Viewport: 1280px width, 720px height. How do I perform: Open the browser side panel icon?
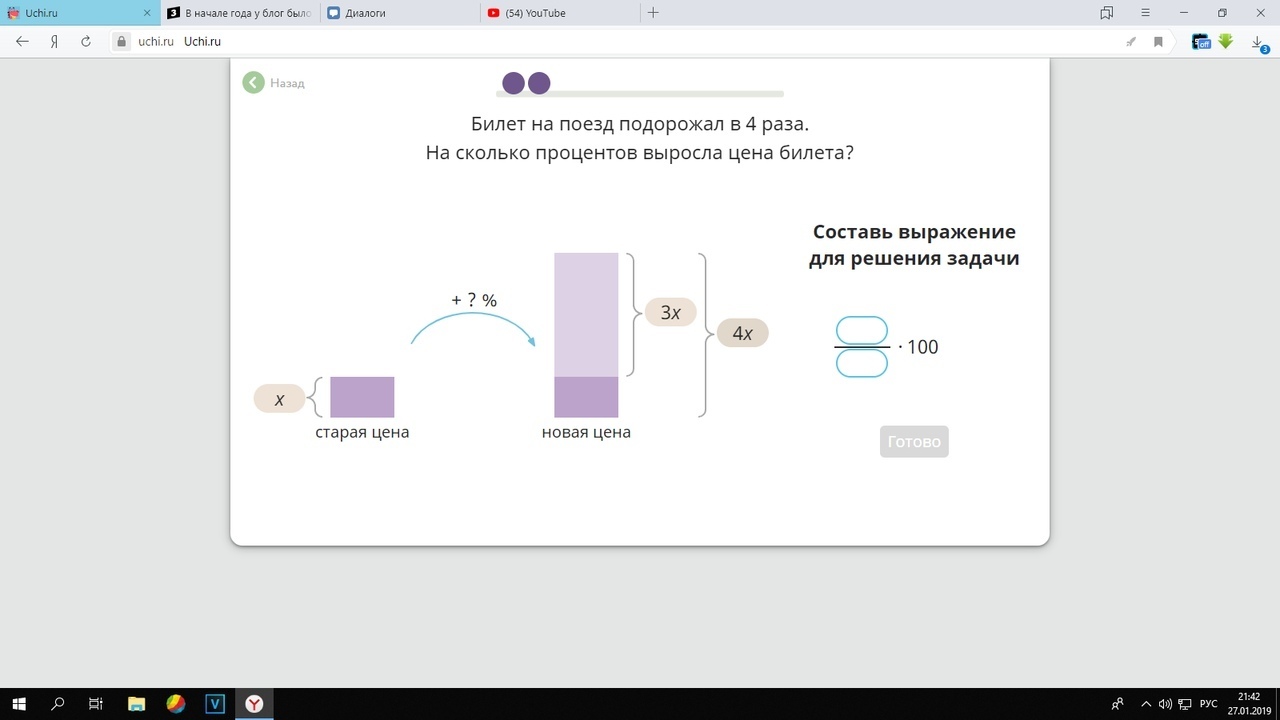[x=1107, y=13]
